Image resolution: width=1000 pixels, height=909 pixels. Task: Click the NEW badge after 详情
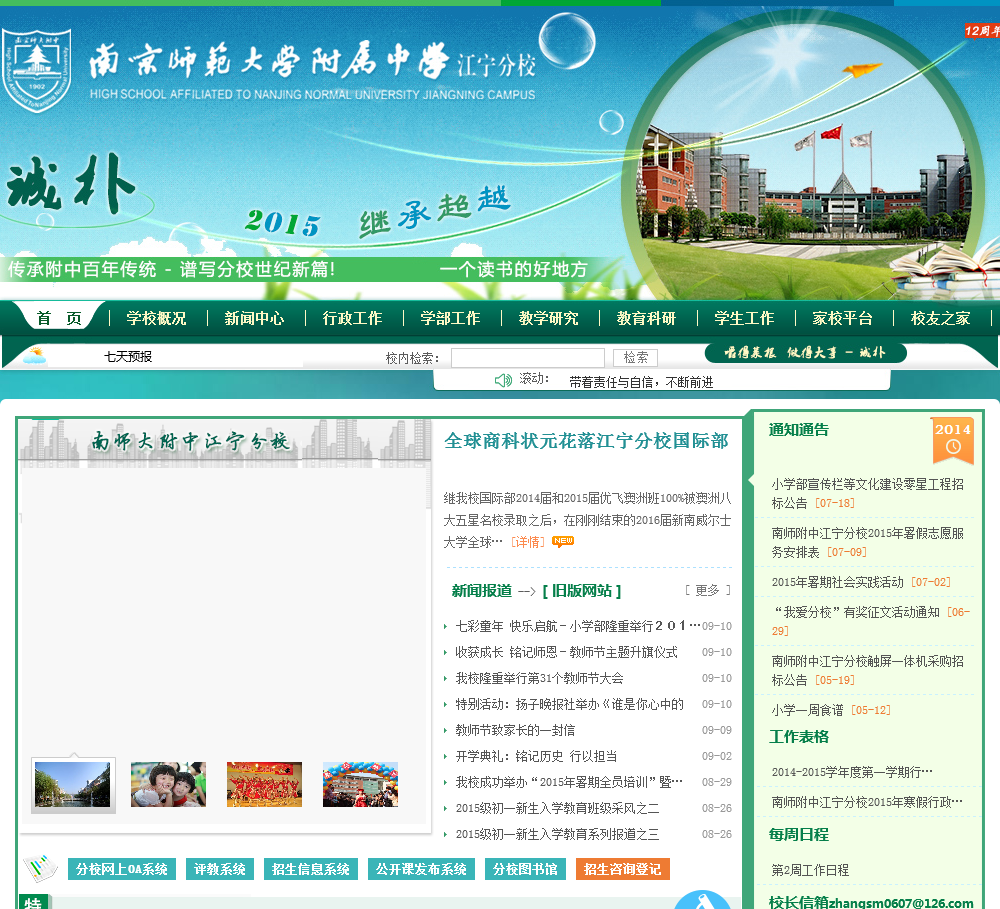pos(563,541)
